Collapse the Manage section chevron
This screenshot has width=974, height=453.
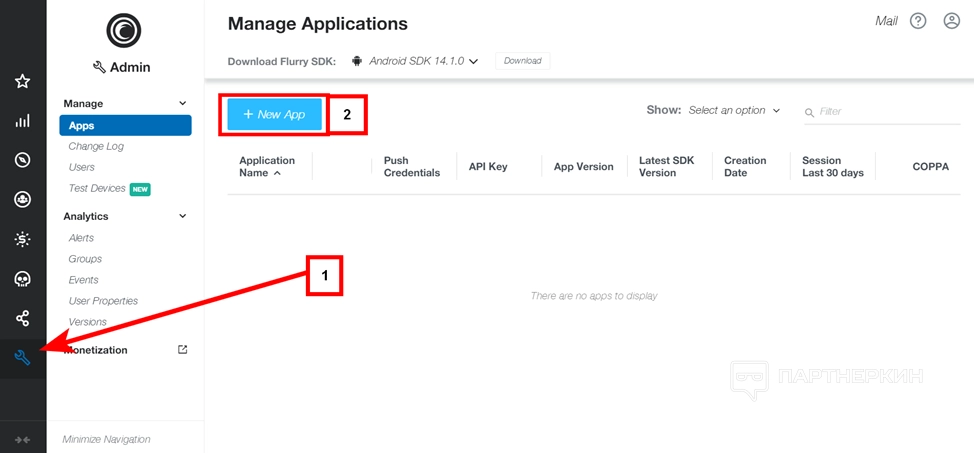(x=182, y=103)
